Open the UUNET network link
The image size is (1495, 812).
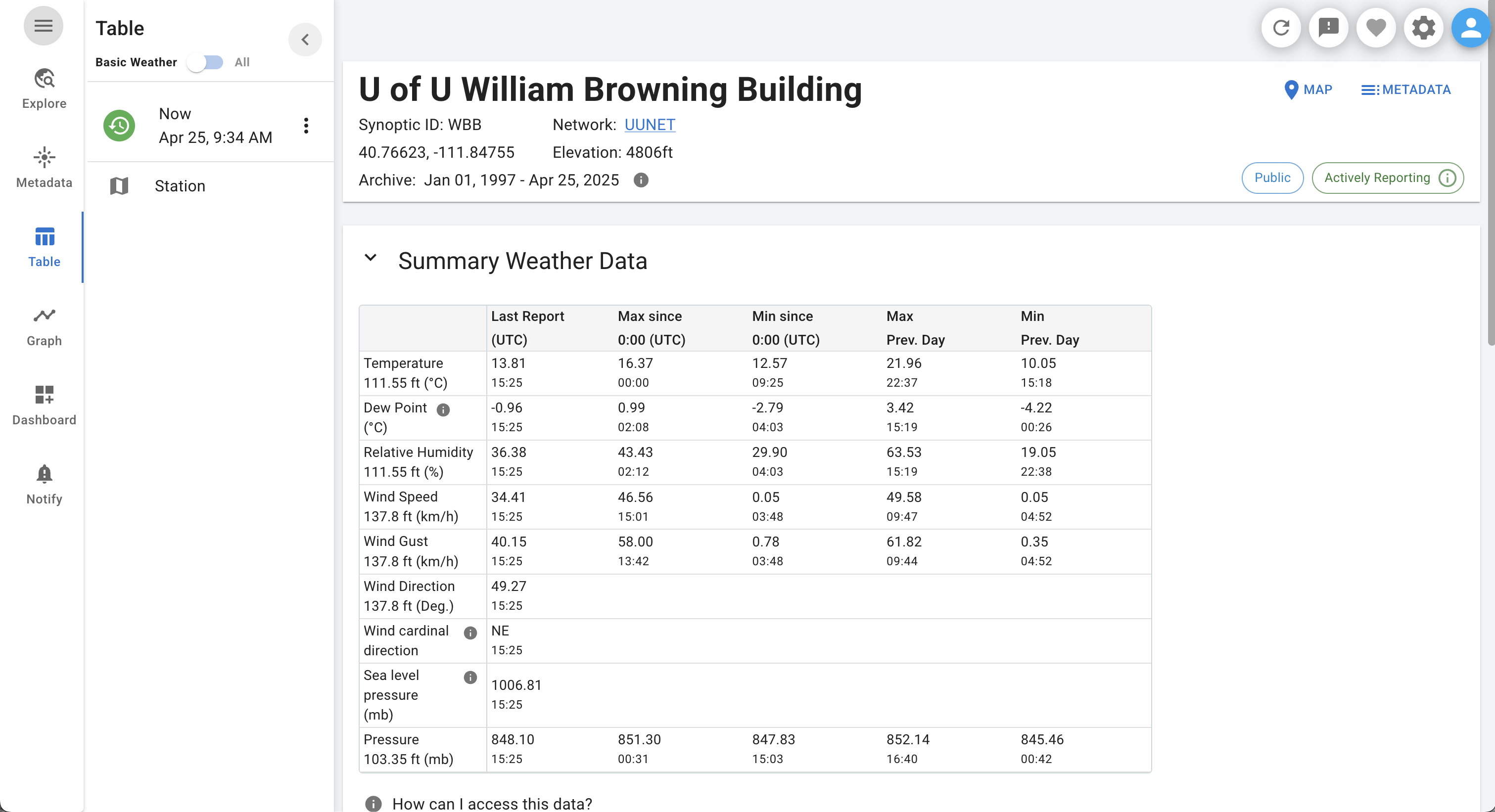point(650,125)
